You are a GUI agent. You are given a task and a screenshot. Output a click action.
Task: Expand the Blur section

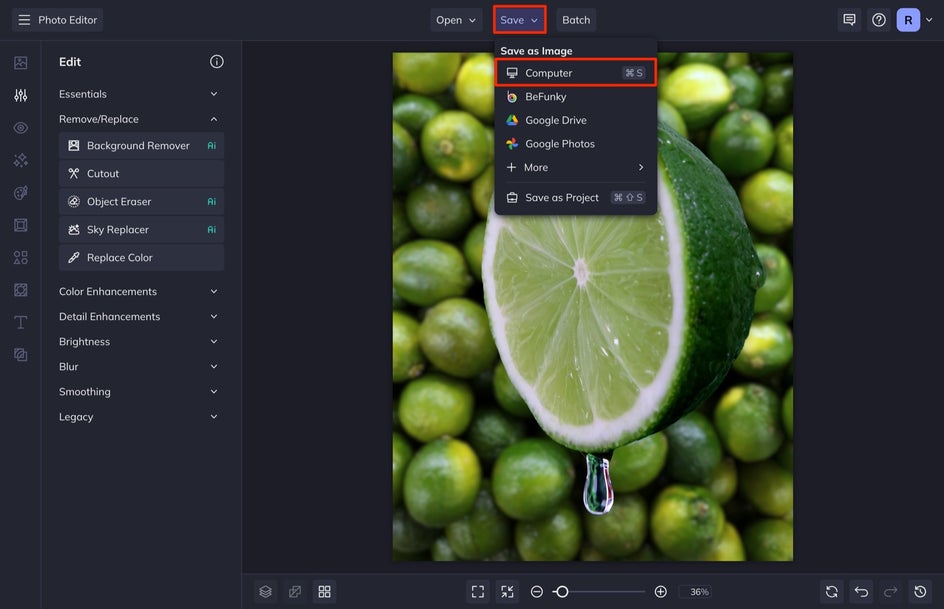click(x=138, y=366)
